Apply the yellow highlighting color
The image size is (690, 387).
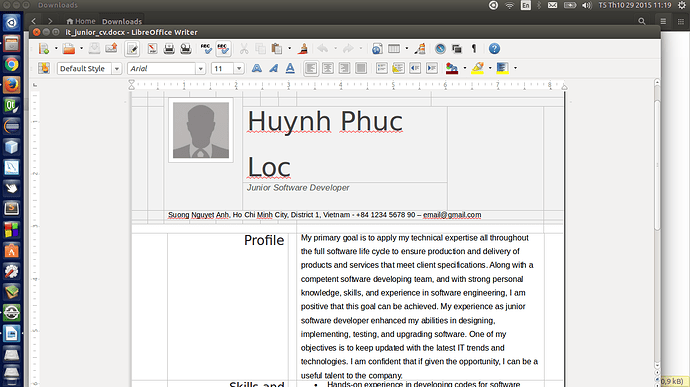pyautogui.click(x=477, y=68)
